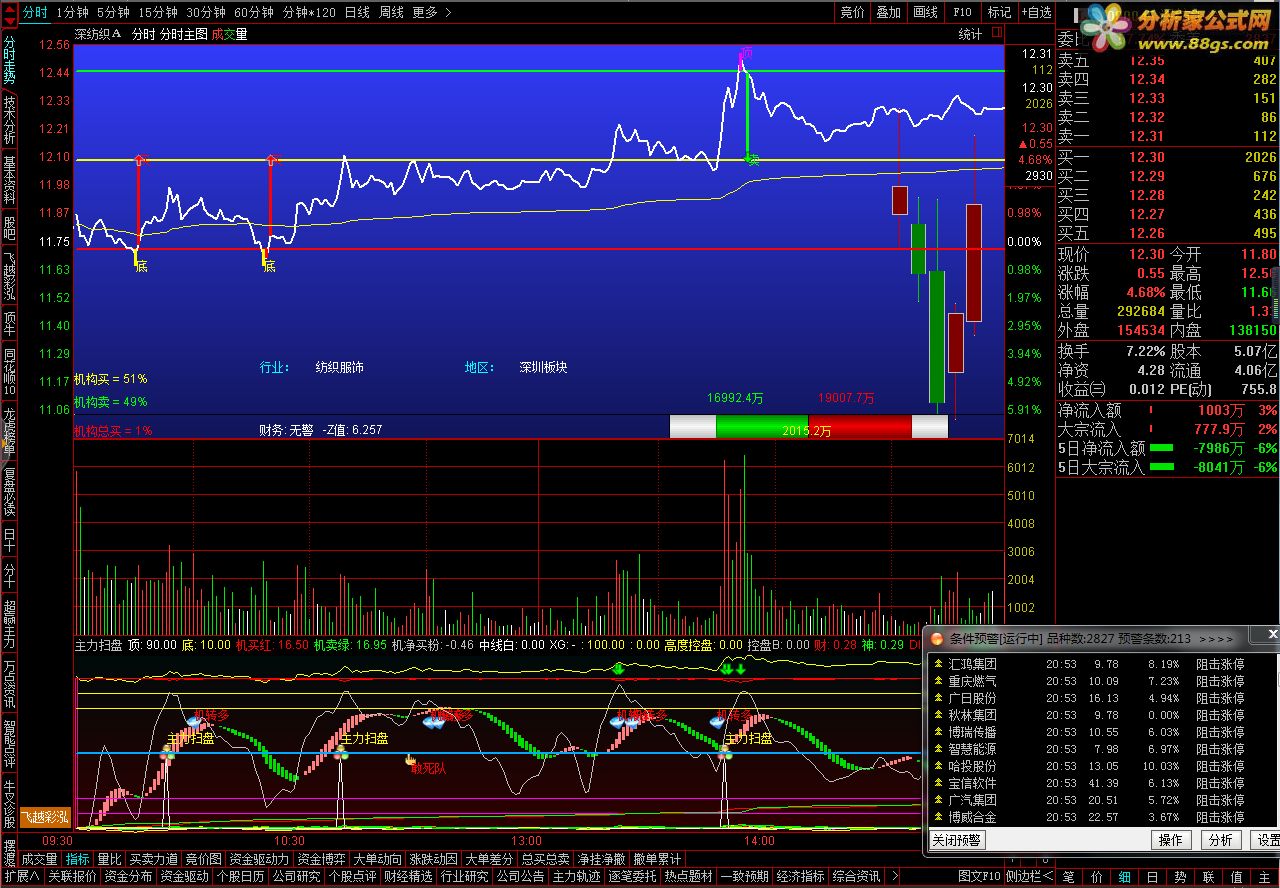Viewport: 1280px width, 888px height.
Task: Select the 指标 indicator tab
Action: [78, 859]
